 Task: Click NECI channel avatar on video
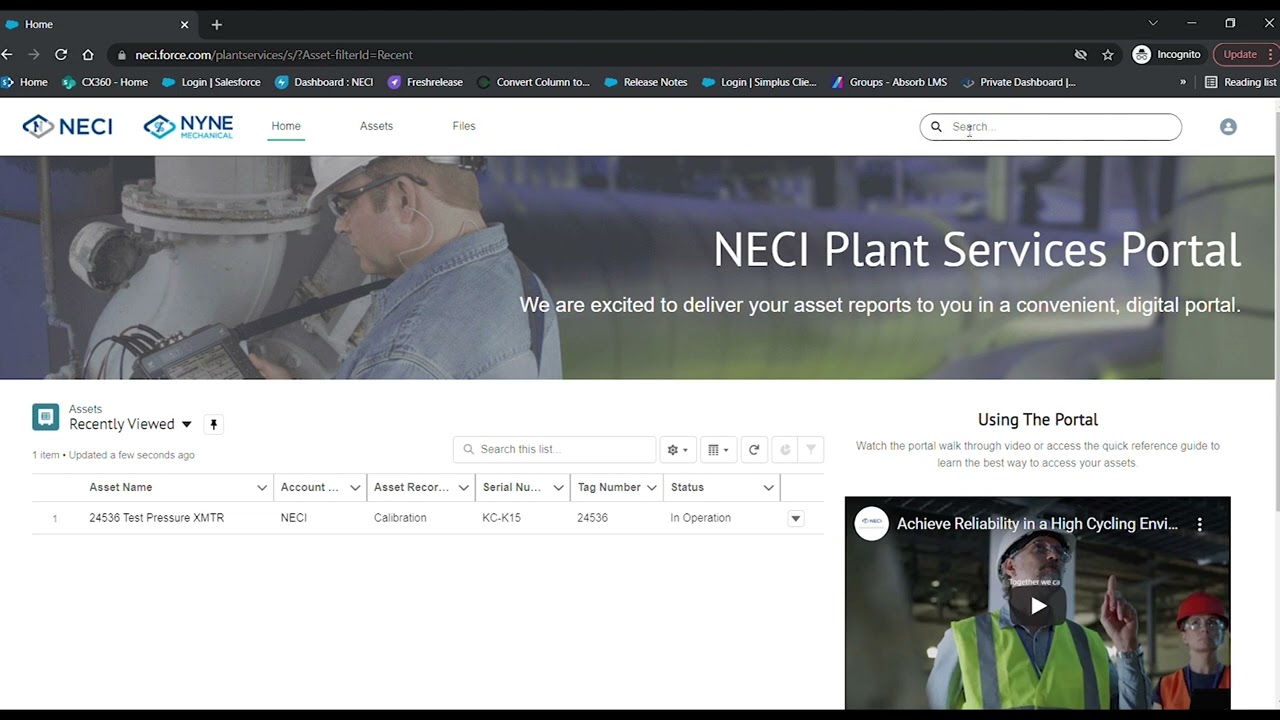coord(871,524)
